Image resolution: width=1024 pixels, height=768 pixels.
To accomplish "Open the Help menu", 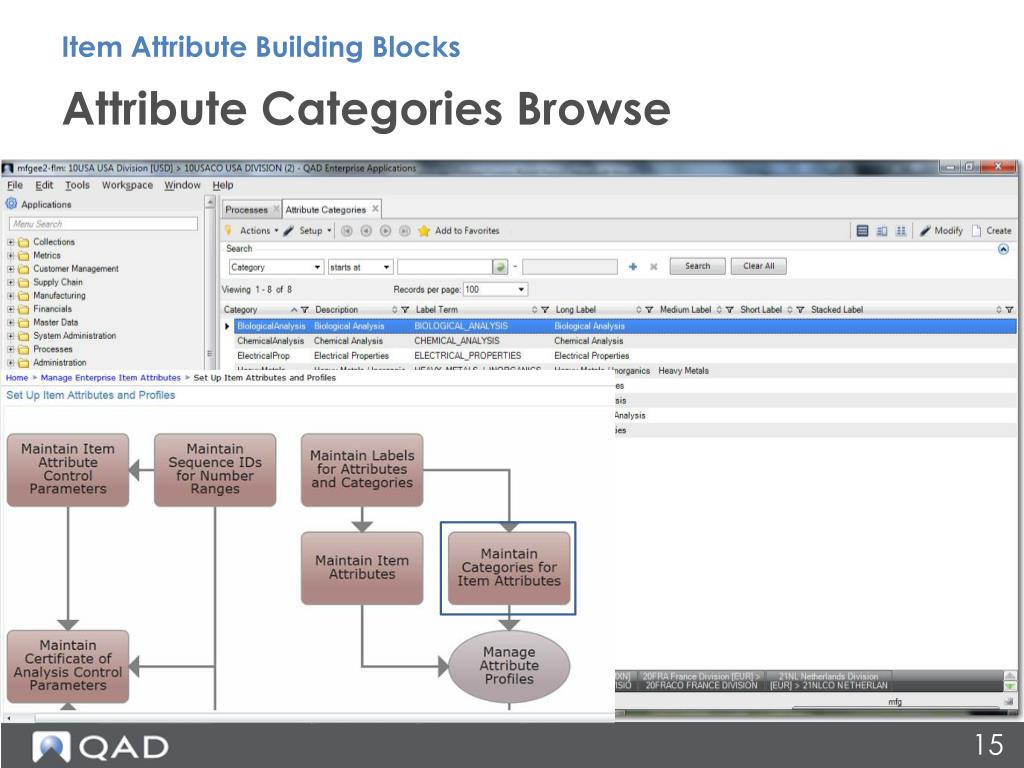I will coord(223,185).
